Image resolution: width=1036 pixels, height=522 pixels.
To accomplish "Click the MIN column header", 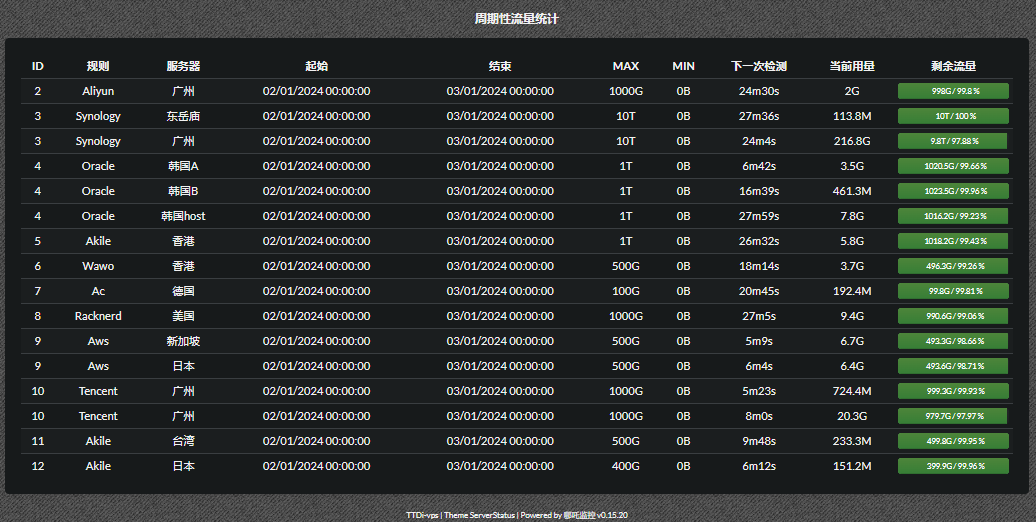I will point(683,66).
